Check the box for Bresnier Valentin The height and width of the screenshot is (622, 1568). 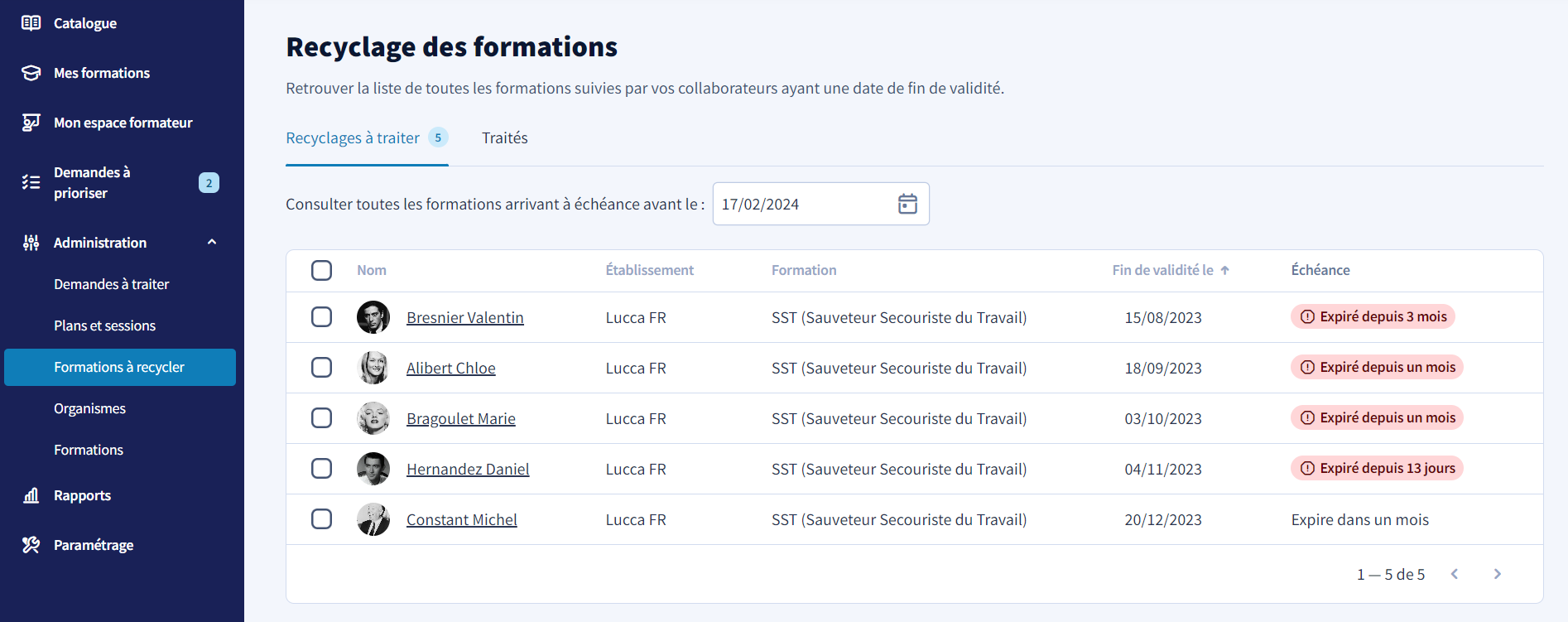coord(321,317)
